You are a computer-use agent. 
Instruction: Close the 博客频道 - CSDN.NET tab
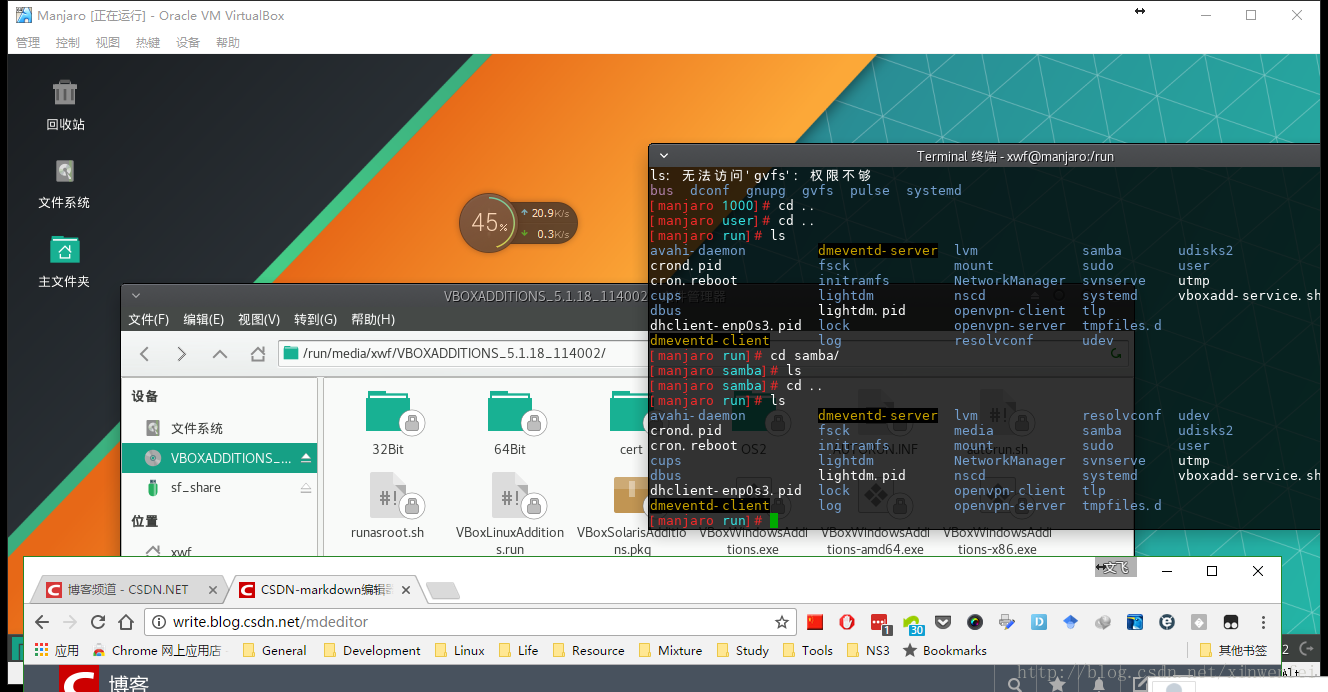[x=211, y=590]
